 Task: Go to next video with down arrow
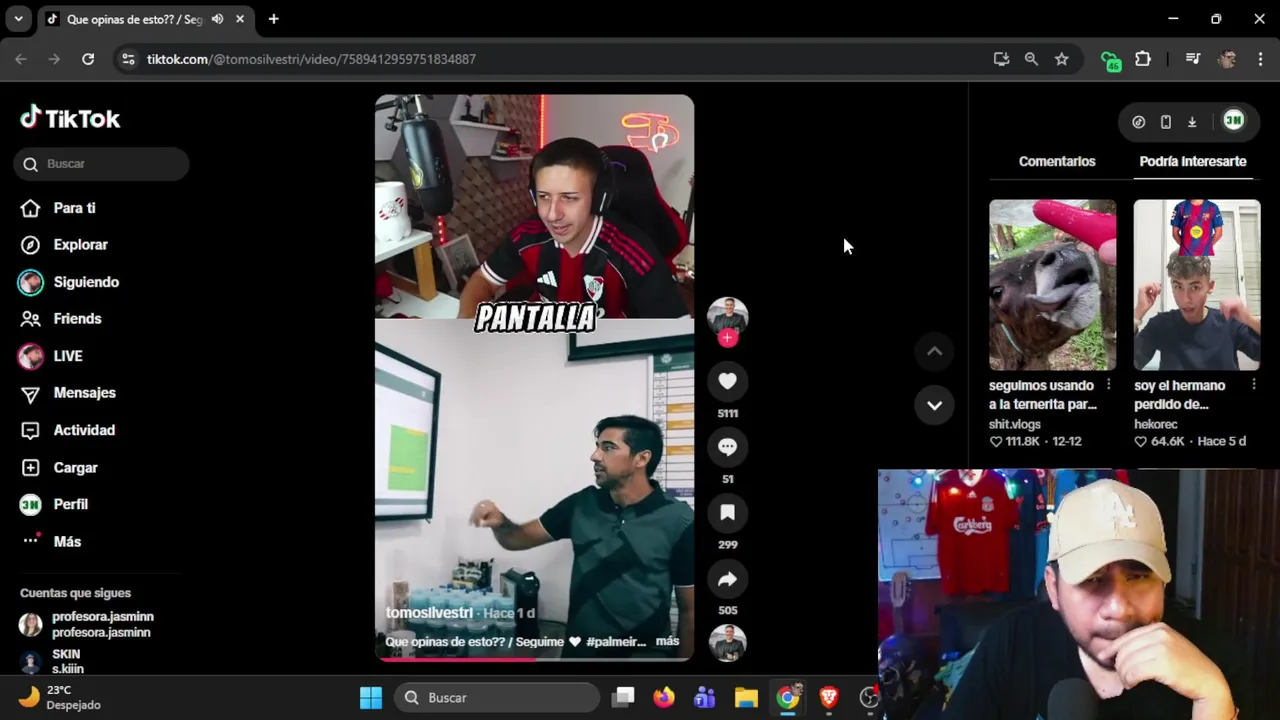934,405
